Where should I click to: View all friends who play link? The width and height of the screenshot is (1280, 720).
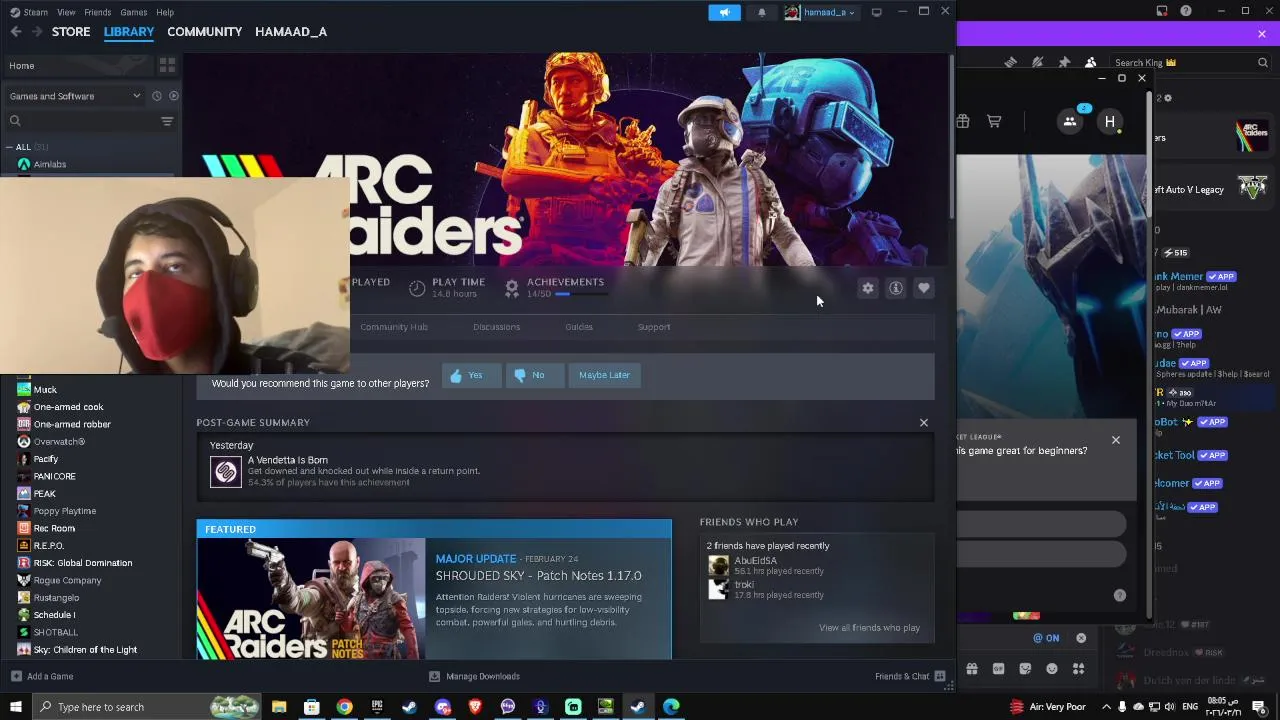point(869,628)
